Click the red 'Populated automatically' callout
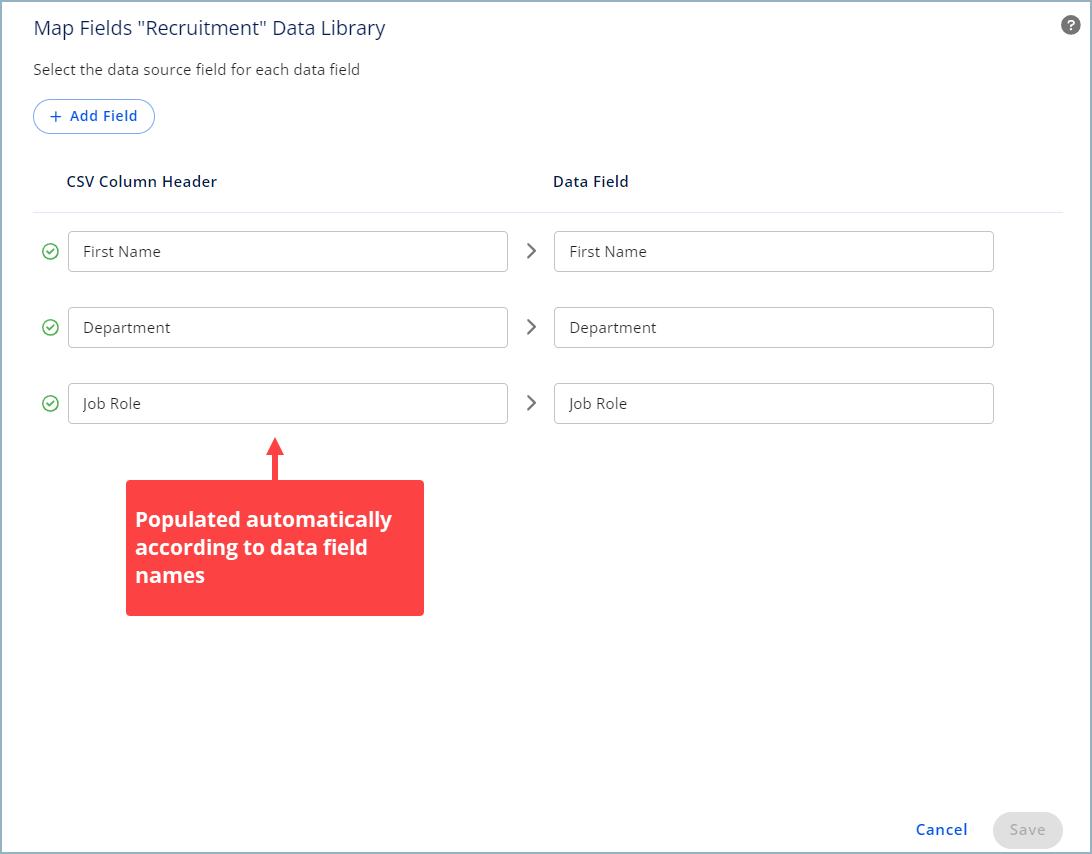The height and width of the screenshot is (854, 1092). click(x=274, y=548)
